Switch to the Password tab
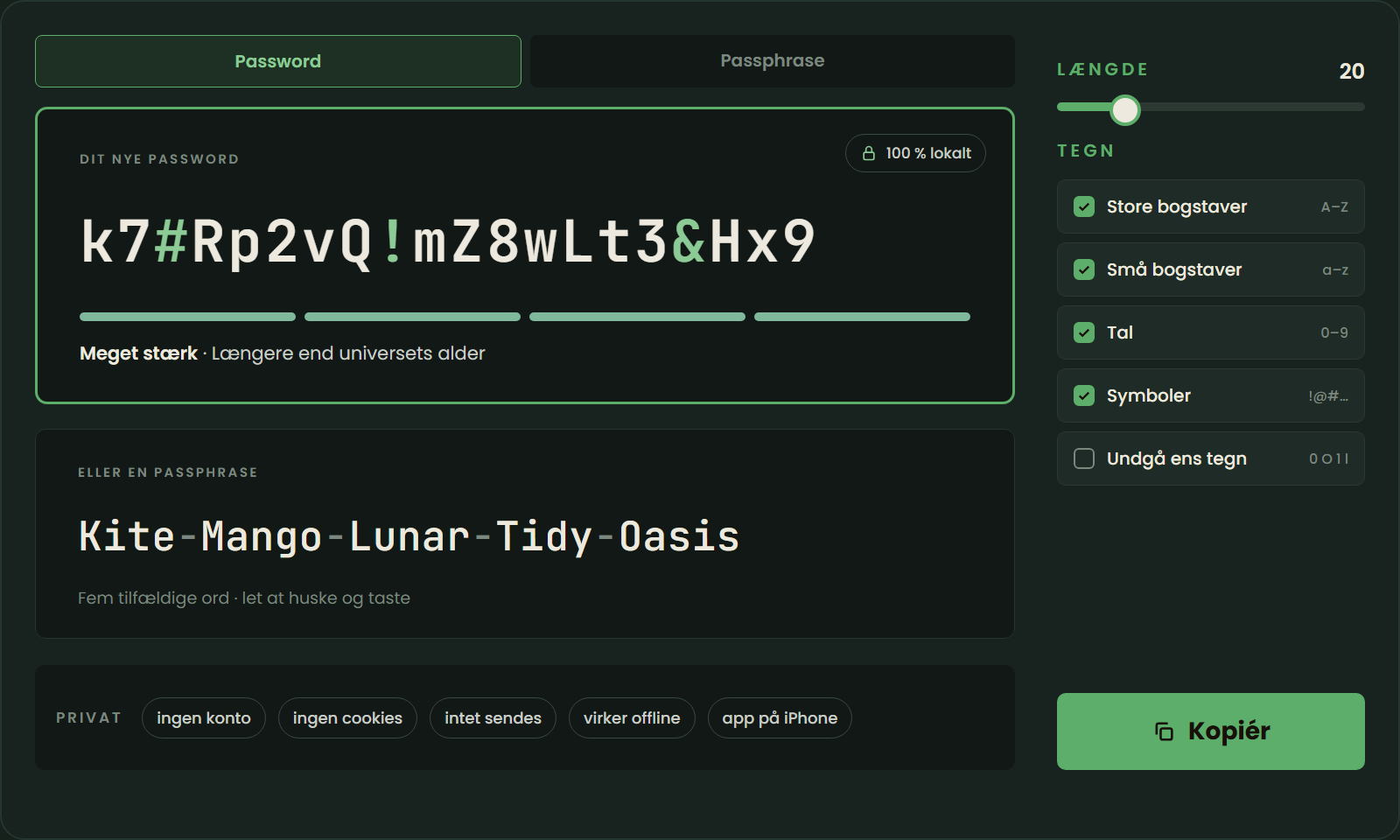 click(x=278, y=61)
